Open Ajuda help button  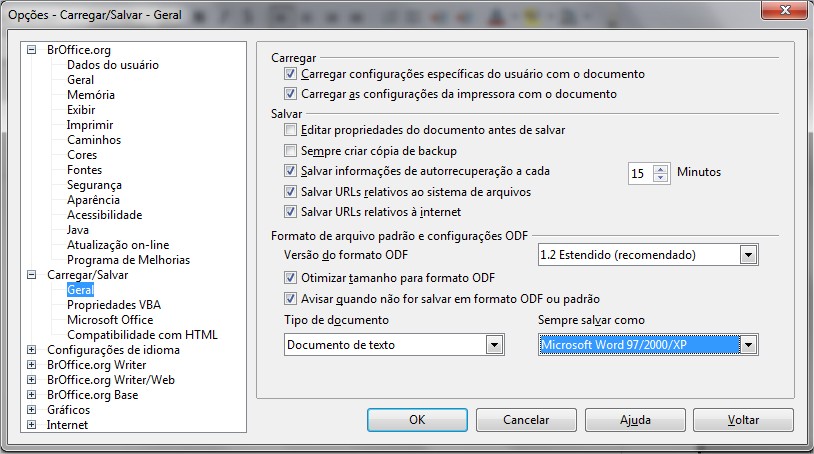(x=635, y=420)
